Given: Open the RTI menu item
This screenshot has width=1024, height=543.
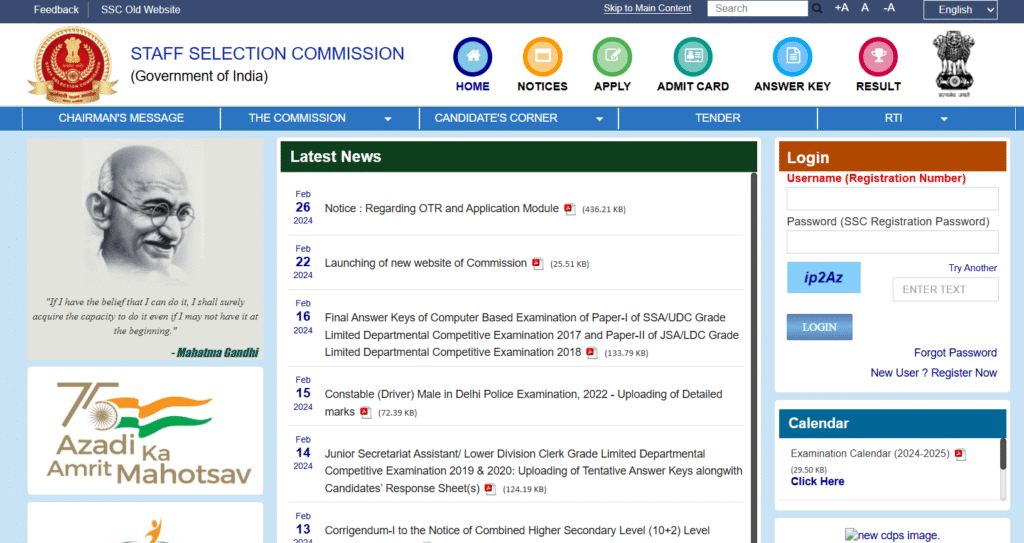Looking at the screenshot, I should (893, 118).
